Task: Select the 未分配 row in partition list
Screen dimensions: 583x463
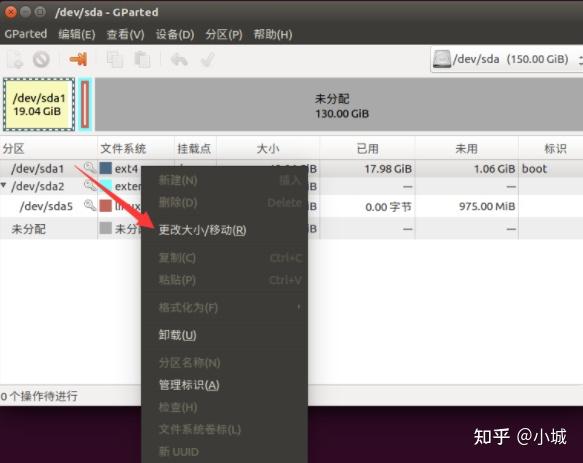Action: pyautogui.click(x=292, y=229)
